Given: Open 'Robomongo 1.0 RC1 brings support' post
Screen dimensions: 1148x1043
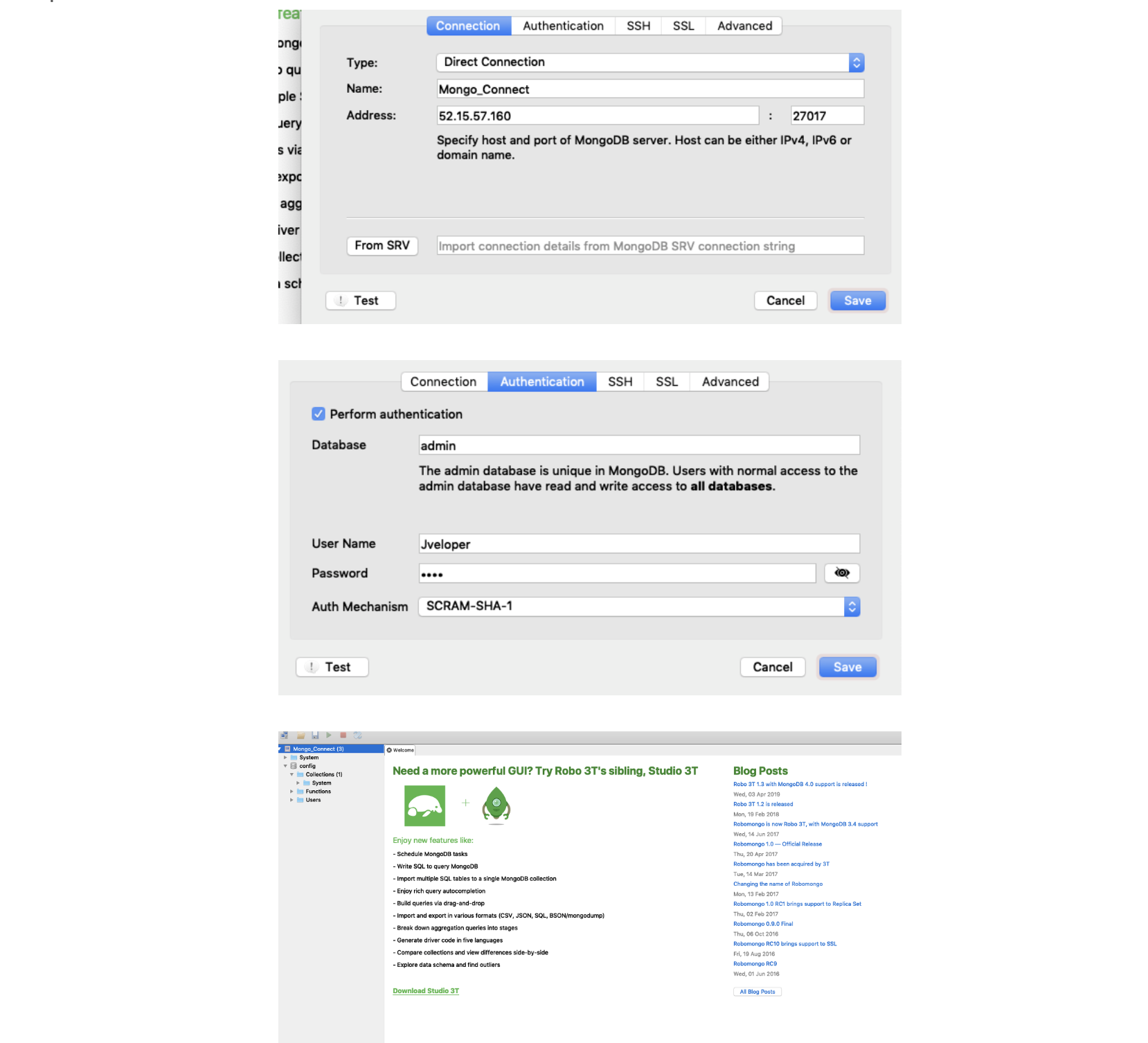Looking at the screenshot, I should click(x=797, y=904).
